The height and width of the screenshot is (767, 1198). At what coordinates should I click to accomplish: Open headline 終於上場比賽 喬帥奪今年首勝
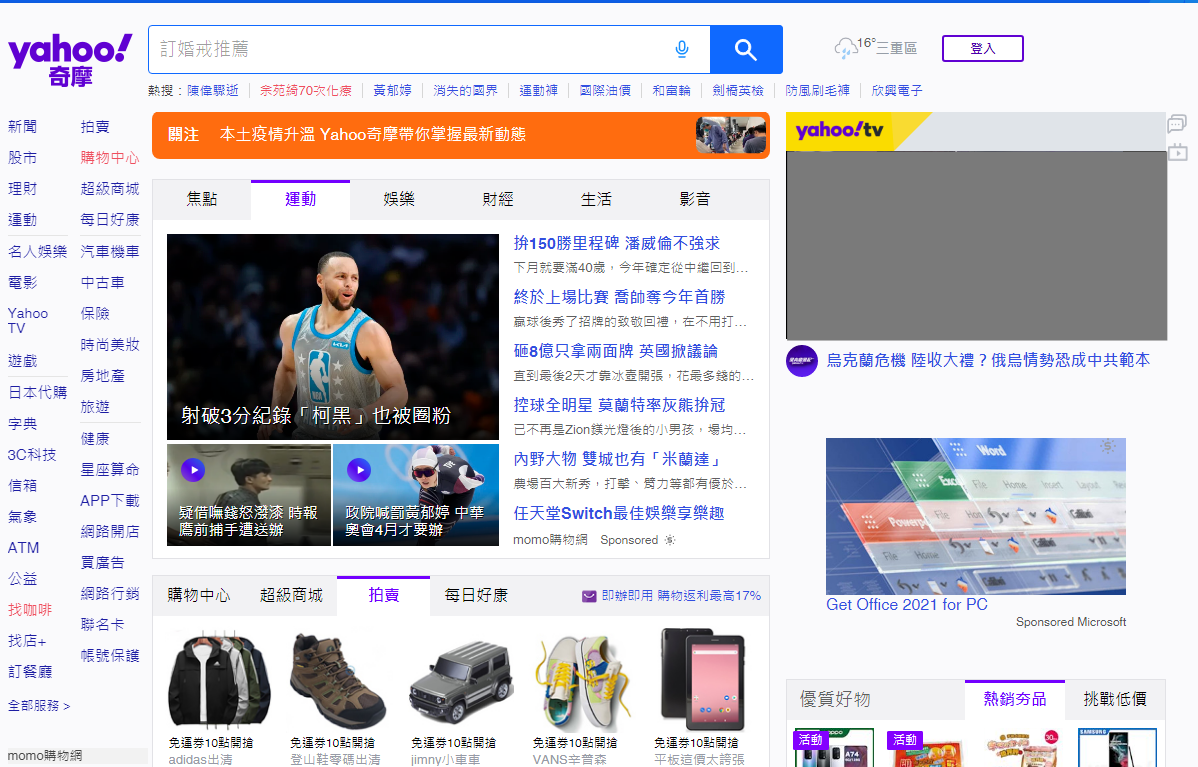619,297
